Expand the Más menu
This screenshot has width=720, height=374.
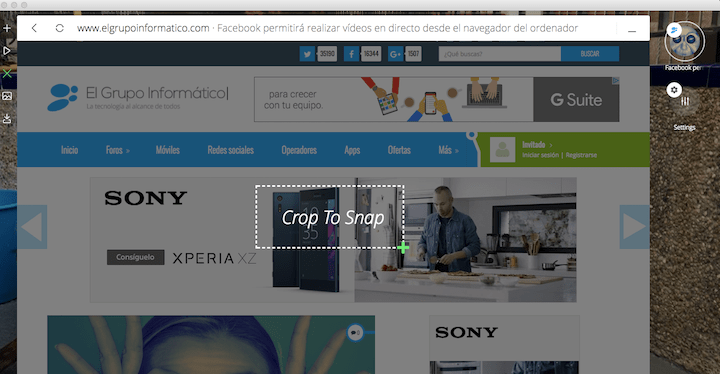[449, 150]
